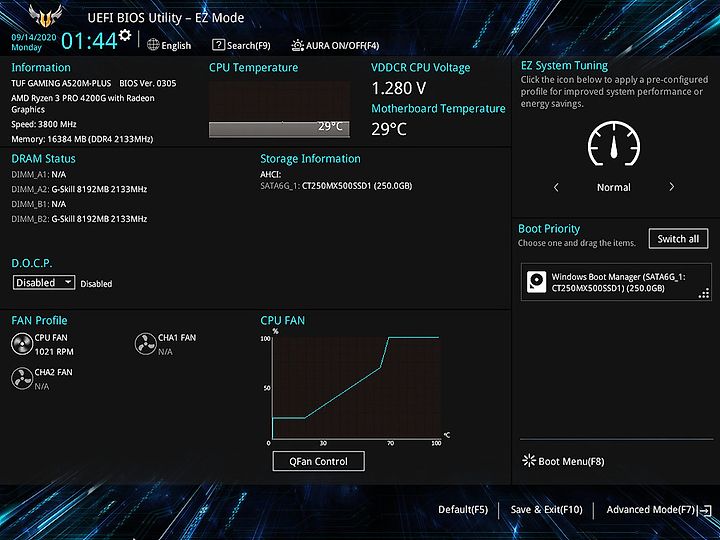The image size is (720, 540).
Task: Click the TUF Gaming logo
Action: pyautogui.click(x=45, y=16)
